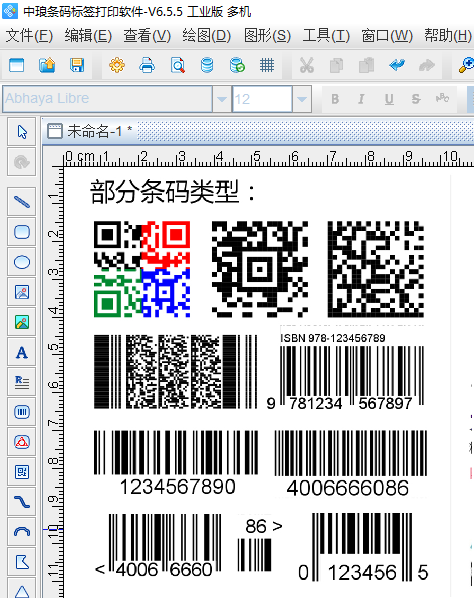The image size is (474, 598).
Task: Expand the font size dropdown arrow
Action: click(302, 99)
